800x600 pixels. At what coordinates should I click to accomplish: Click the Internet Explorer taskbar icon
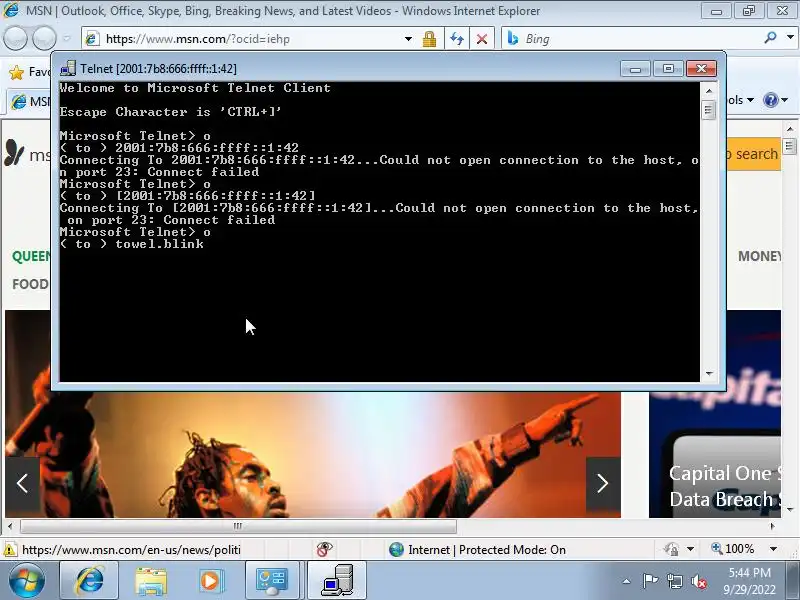pyautogui.click(x=90, y=581)
